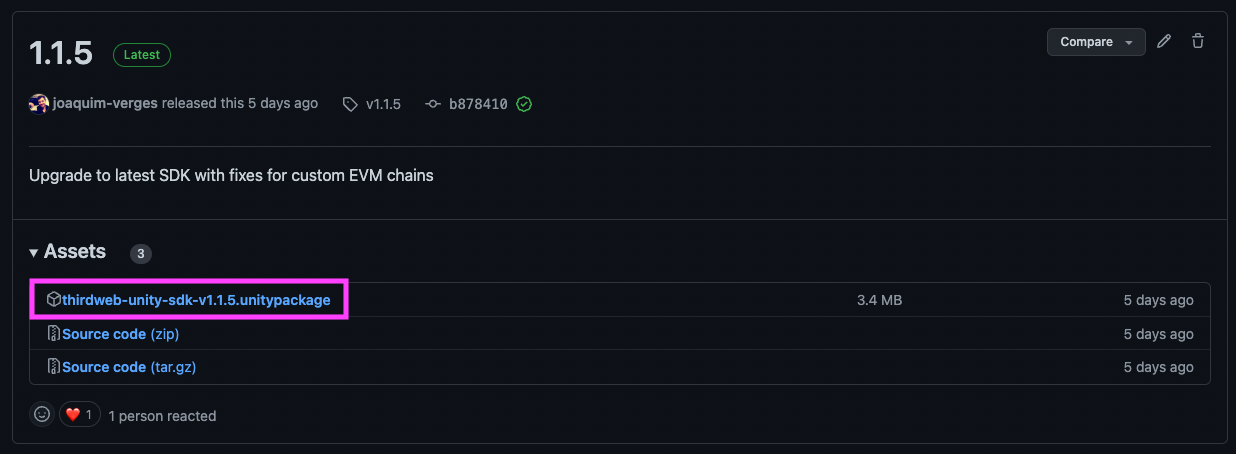The height and width of the screenshot is (454, 1236).
Task: Click the "1 person reacted" text
Action: tap(162, 416)
